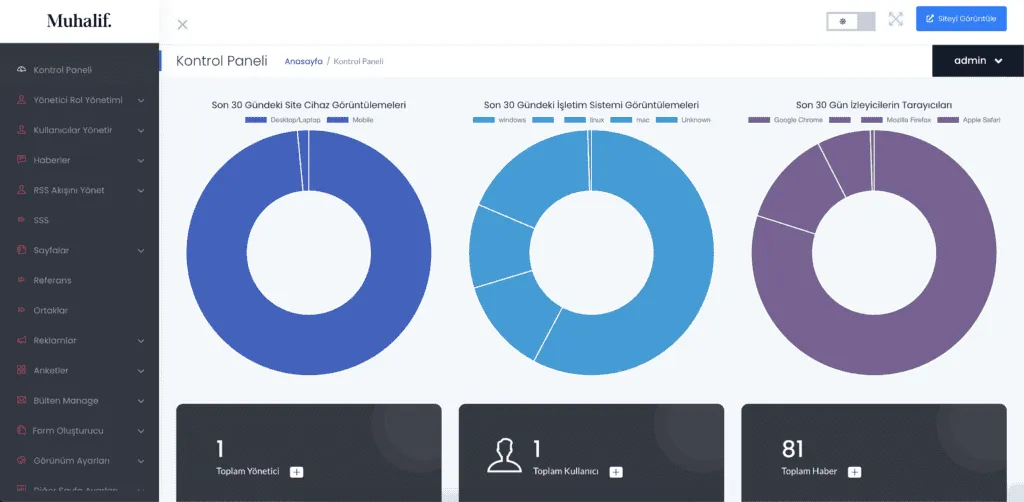Expand the Yönetici Rol Yönetimi submenu chevron
This screenshot has height=502, width=1024.
pyautogui.click(x=141, y=100)
